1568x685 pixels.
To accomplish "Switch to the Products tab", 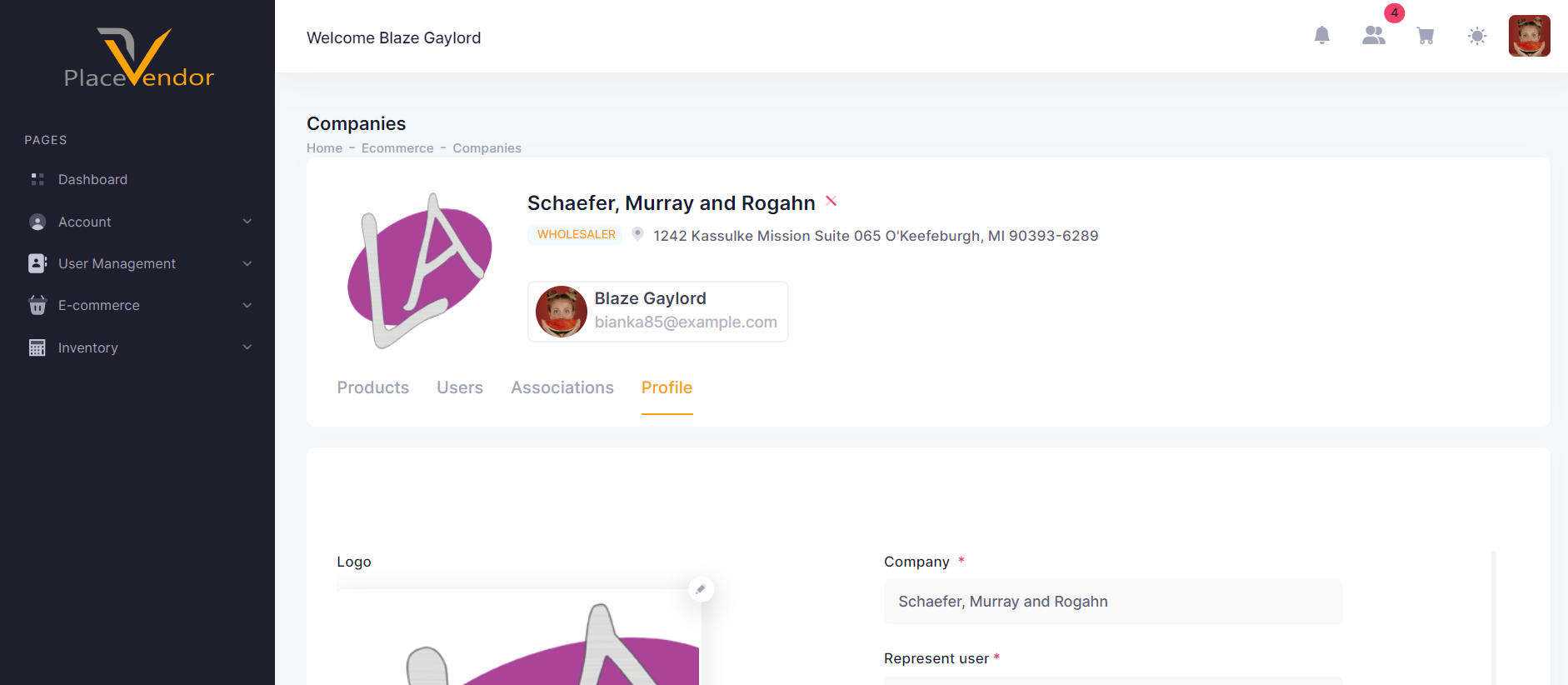I will (x=372, y=387).
